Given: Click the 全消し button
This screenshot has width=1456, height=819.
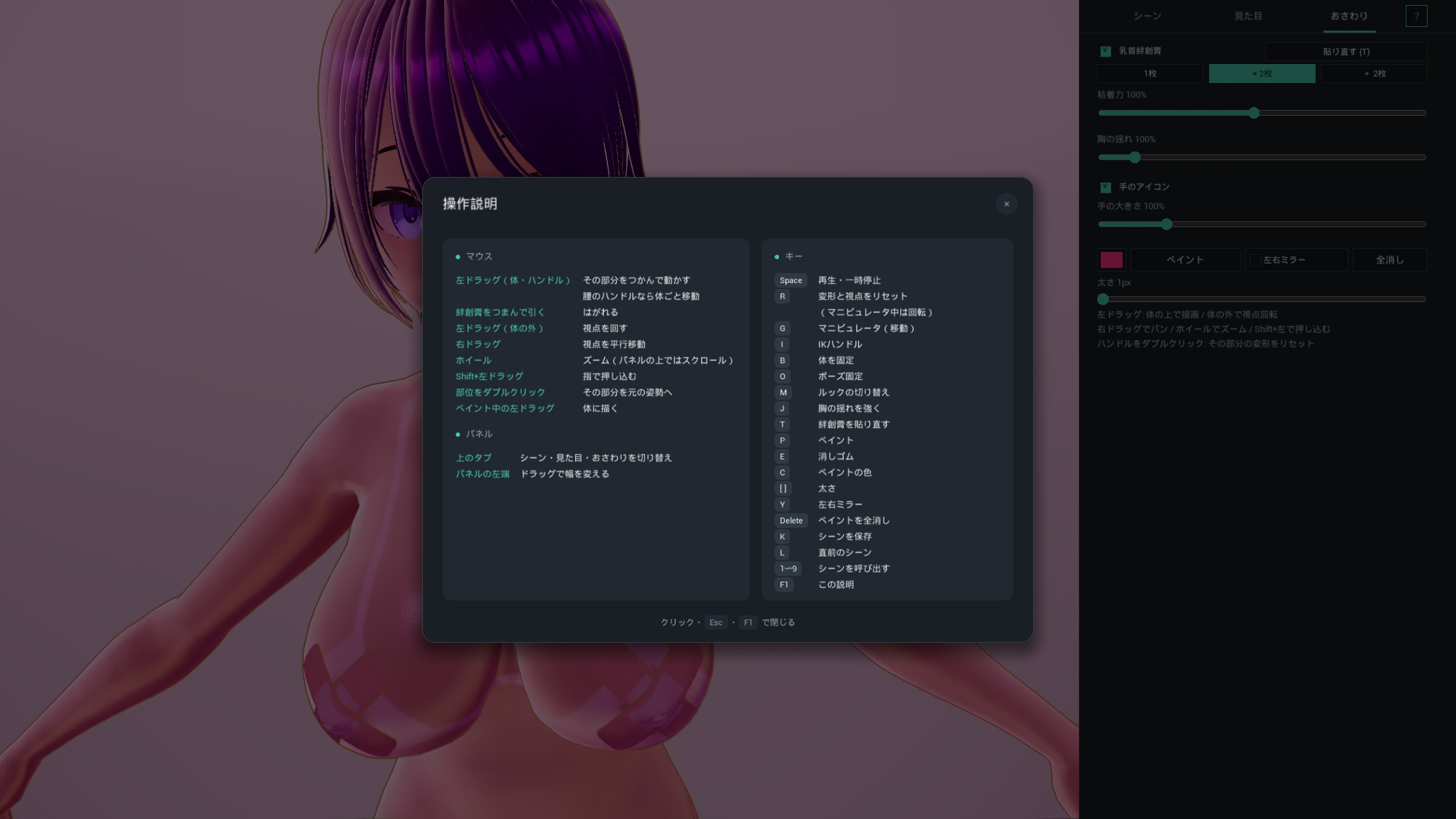Looking at the screenshot, I should coord(1390,260).
